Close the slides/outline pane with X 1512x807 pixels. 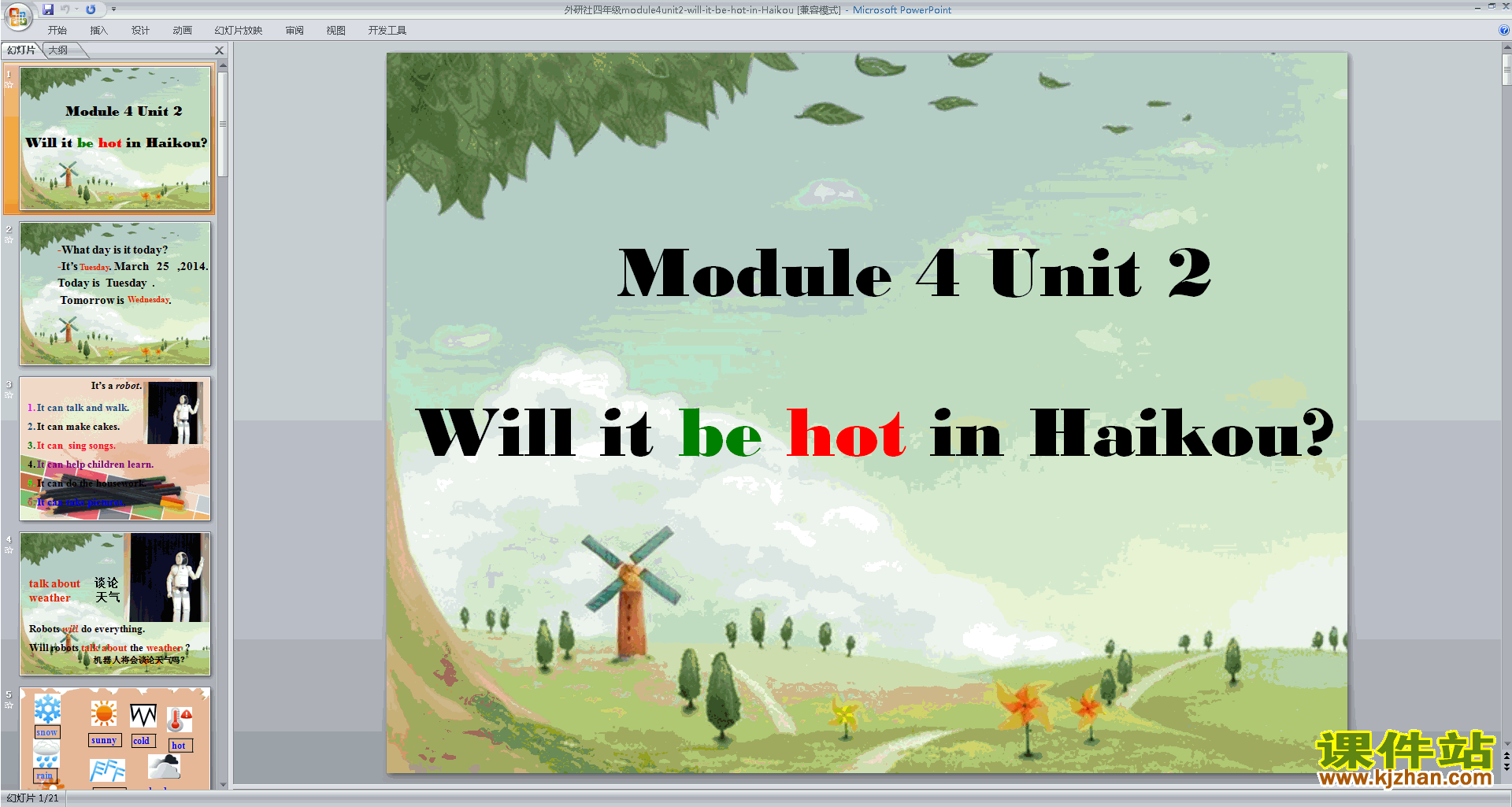click(220, 50)
